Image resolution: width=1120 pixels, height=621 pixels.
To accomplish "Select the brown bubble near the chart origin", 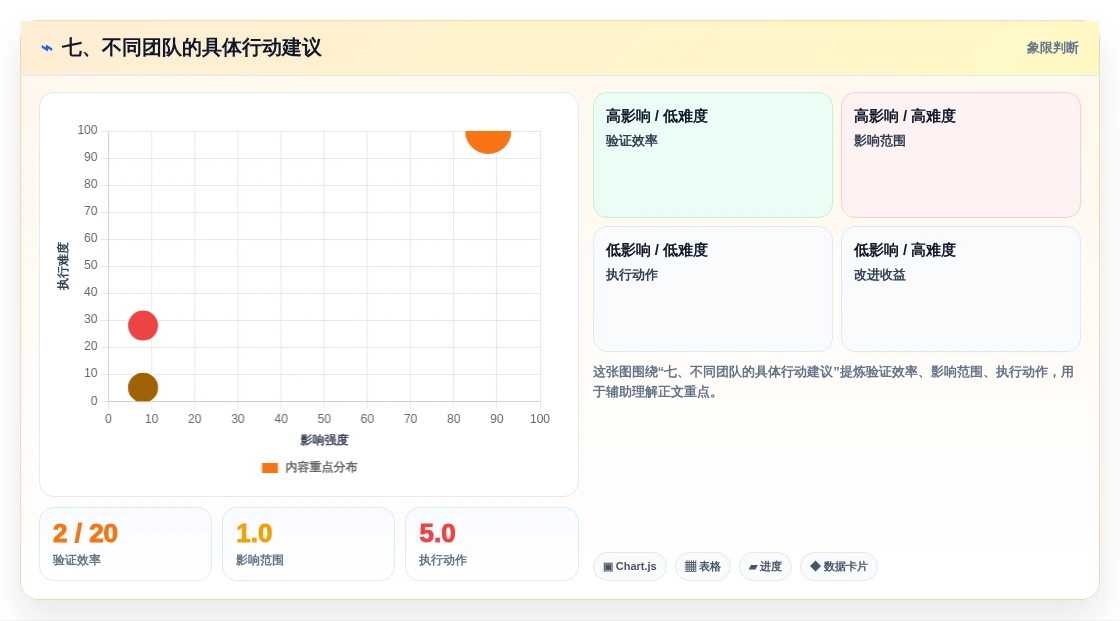I will point(143,387).
